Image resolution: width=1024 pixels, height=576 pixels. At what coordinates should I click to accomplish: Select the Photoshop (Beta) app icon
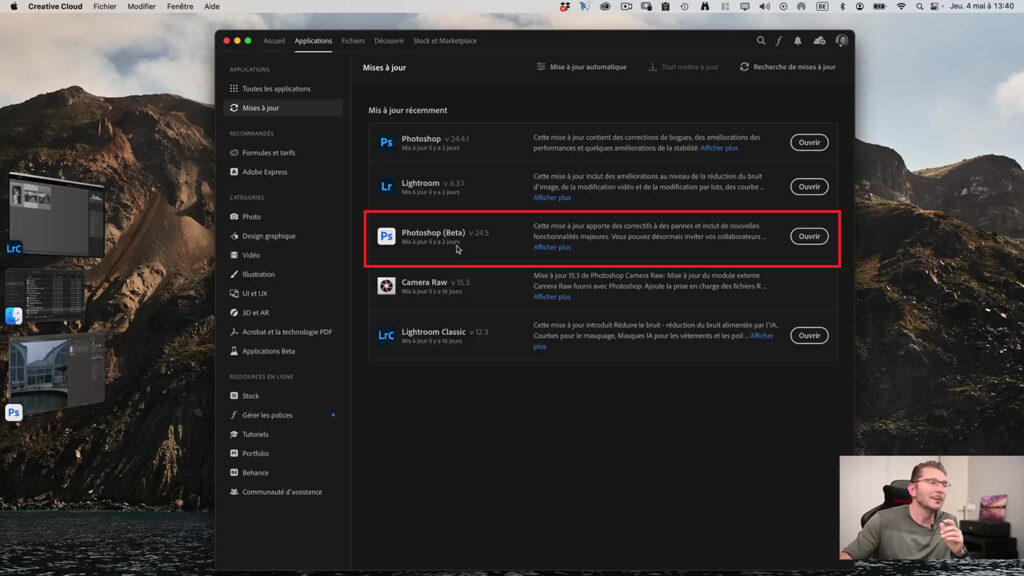(x=386, y=236)
